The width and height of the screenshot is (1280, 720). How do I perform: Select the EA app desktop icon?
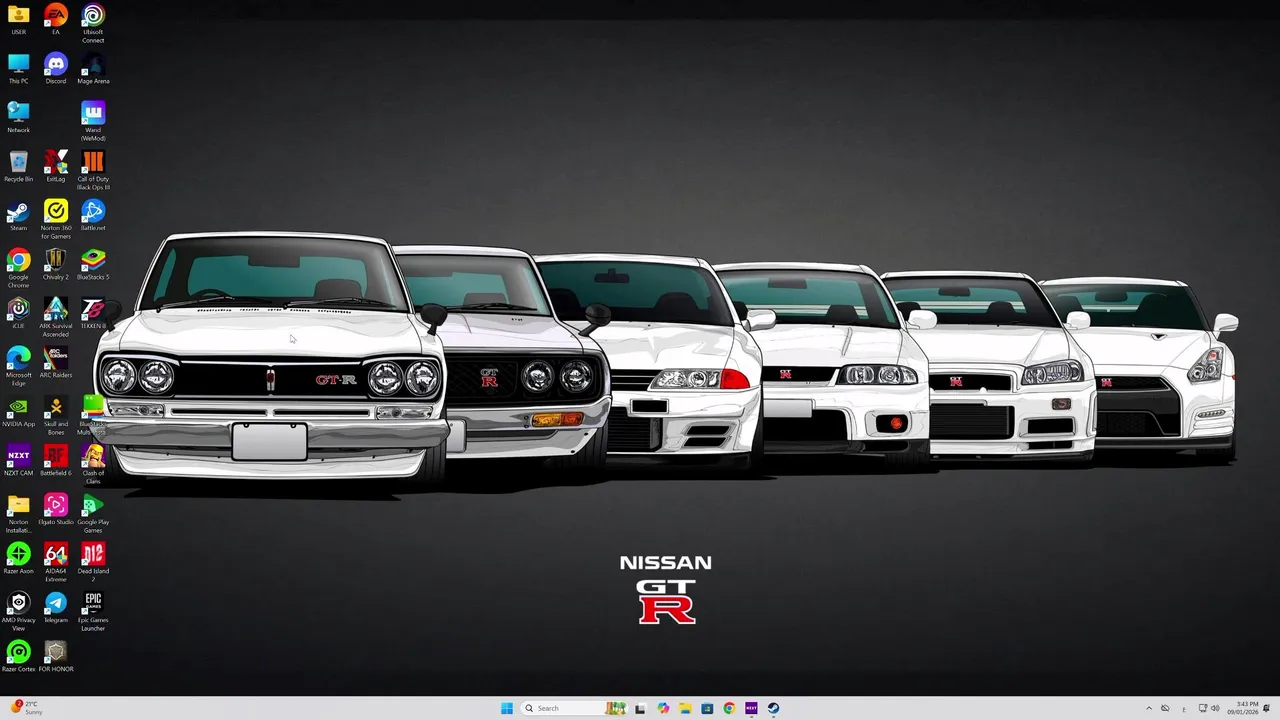[x=56, y=20]
